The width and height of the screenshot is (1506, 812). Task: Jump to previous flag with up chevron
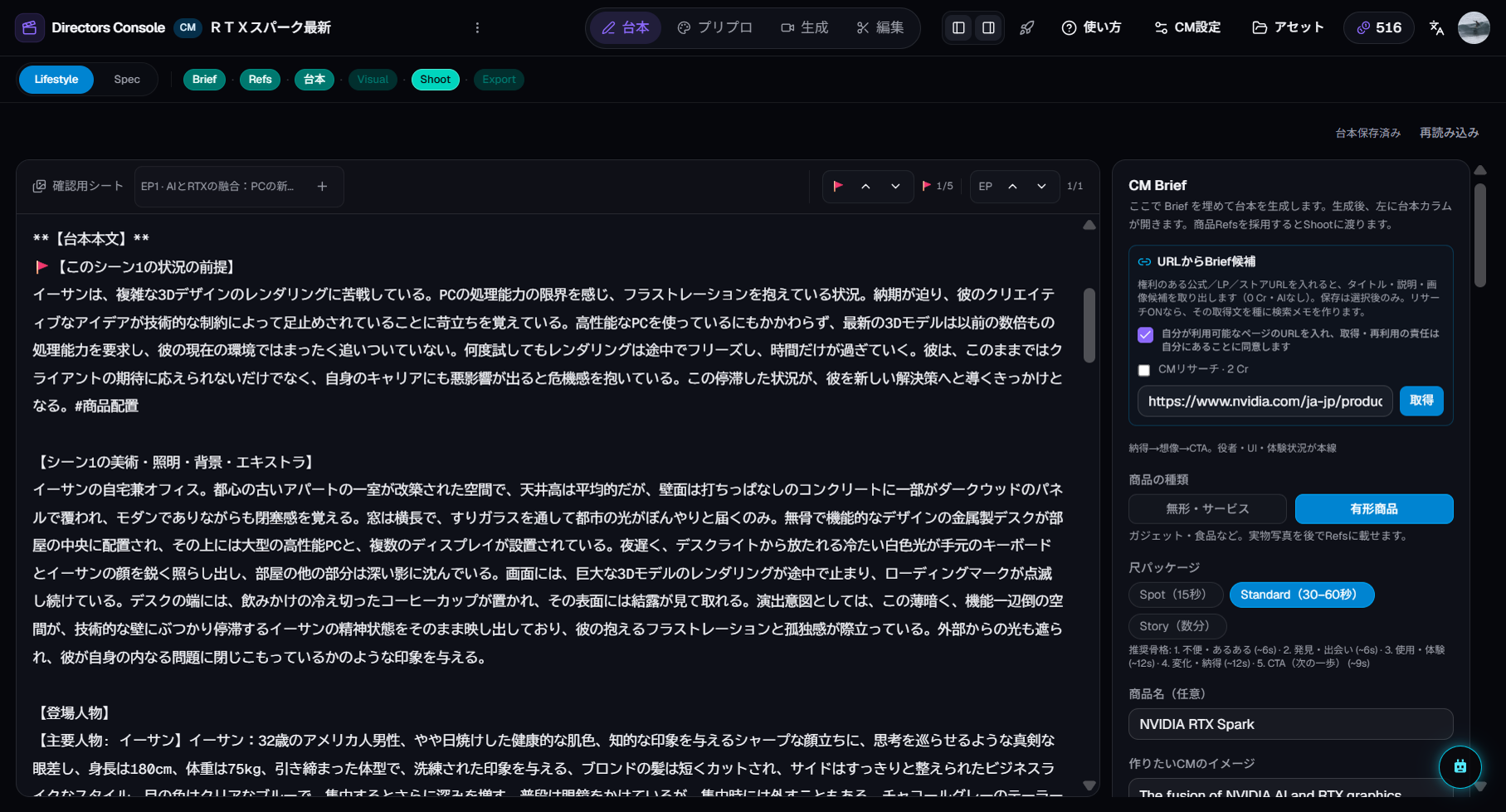click(x=865, y=186)
